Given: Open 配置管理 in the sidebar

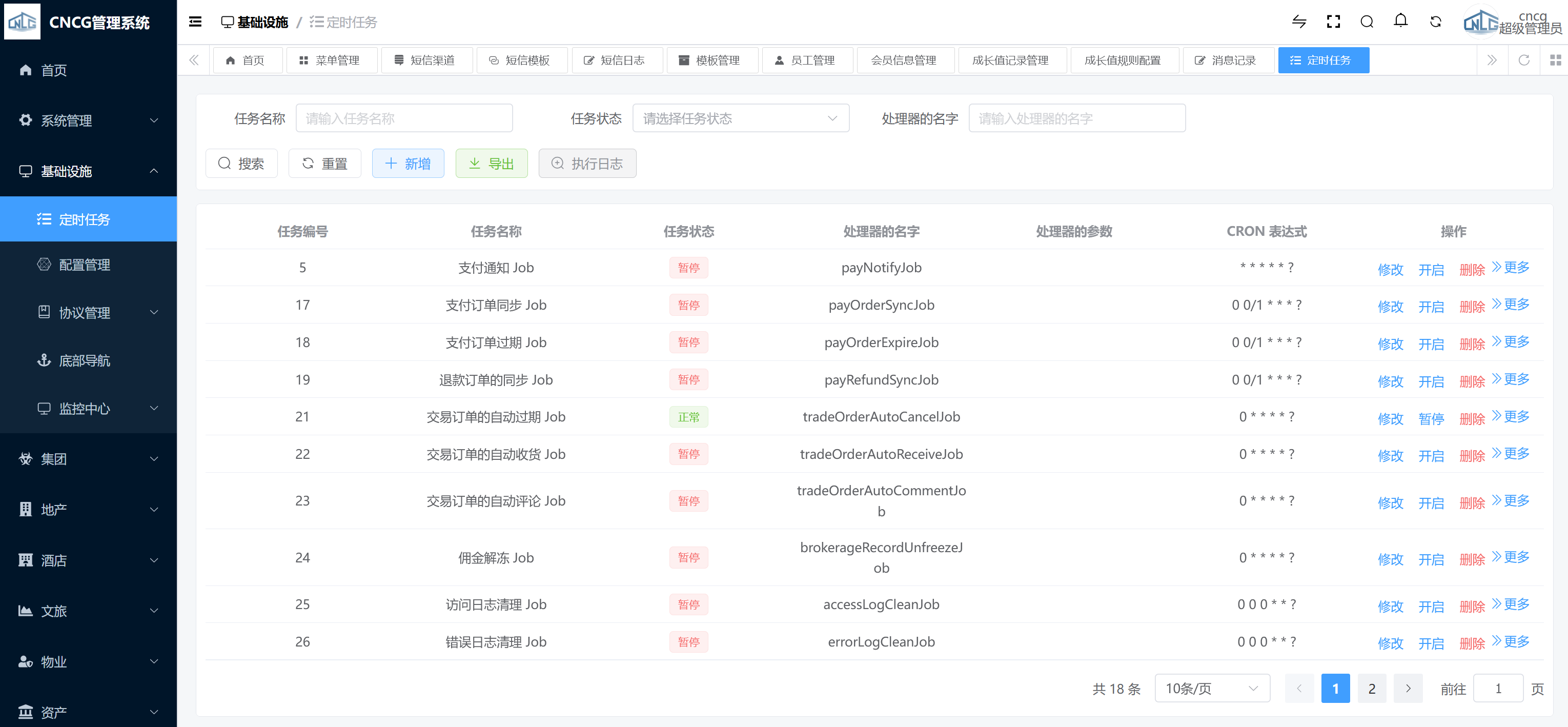Looking at the screenshot, I should (84, 265).
